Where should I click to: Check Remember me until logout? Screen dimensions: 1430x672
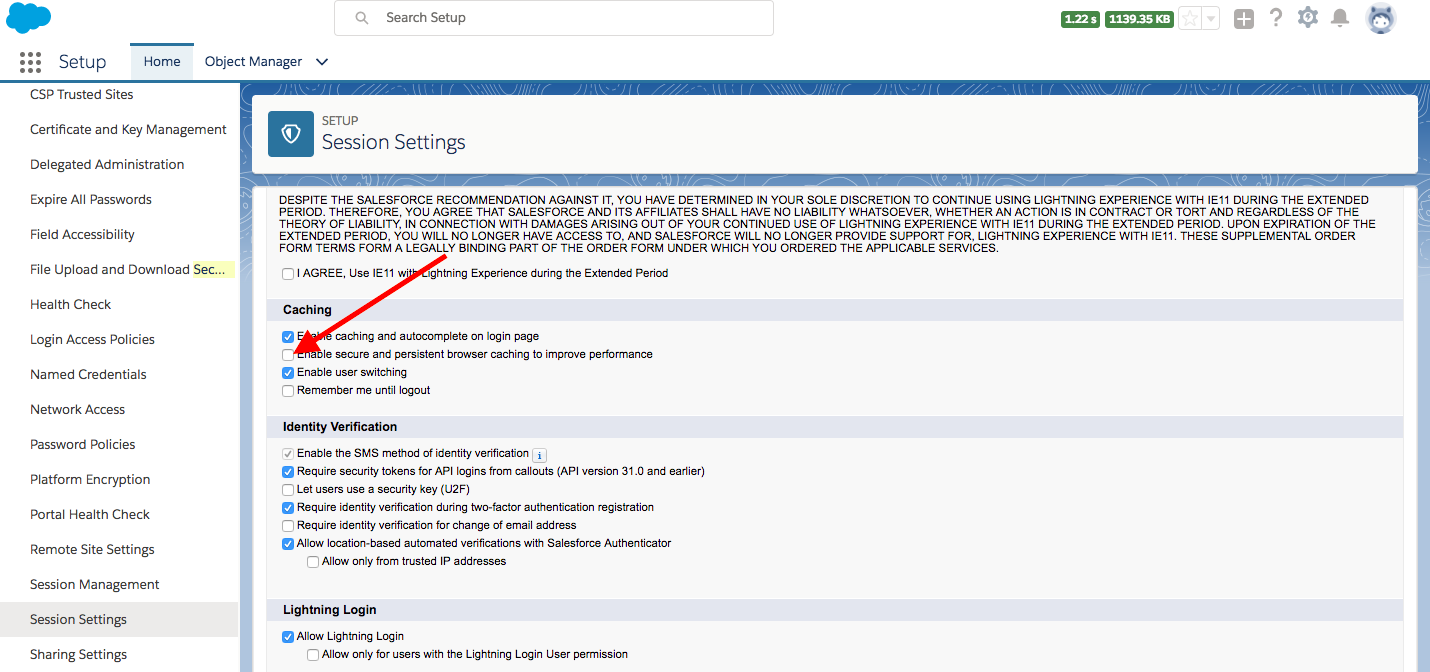(288, 391)
